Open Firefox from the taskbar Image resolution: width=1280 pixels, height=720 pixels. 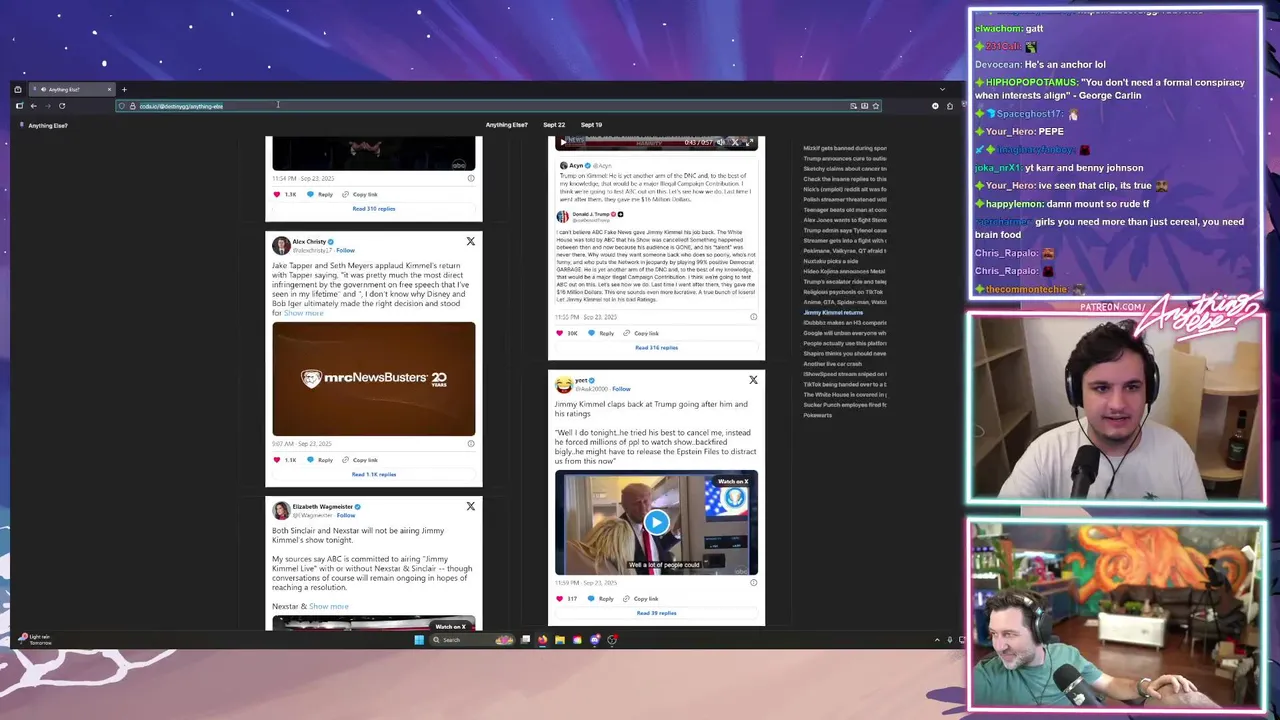[x=543, y=640]
